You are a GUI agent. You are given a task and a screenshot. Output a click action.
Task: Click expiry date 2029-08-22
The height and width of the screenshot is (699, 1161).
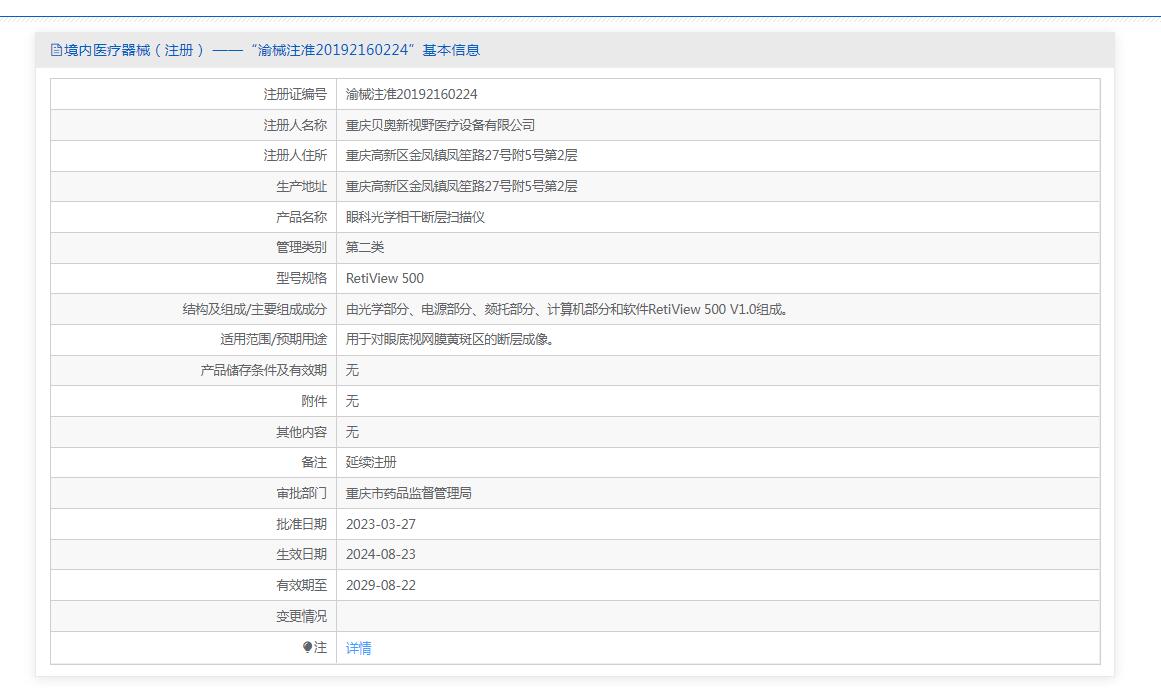point(381,585)
